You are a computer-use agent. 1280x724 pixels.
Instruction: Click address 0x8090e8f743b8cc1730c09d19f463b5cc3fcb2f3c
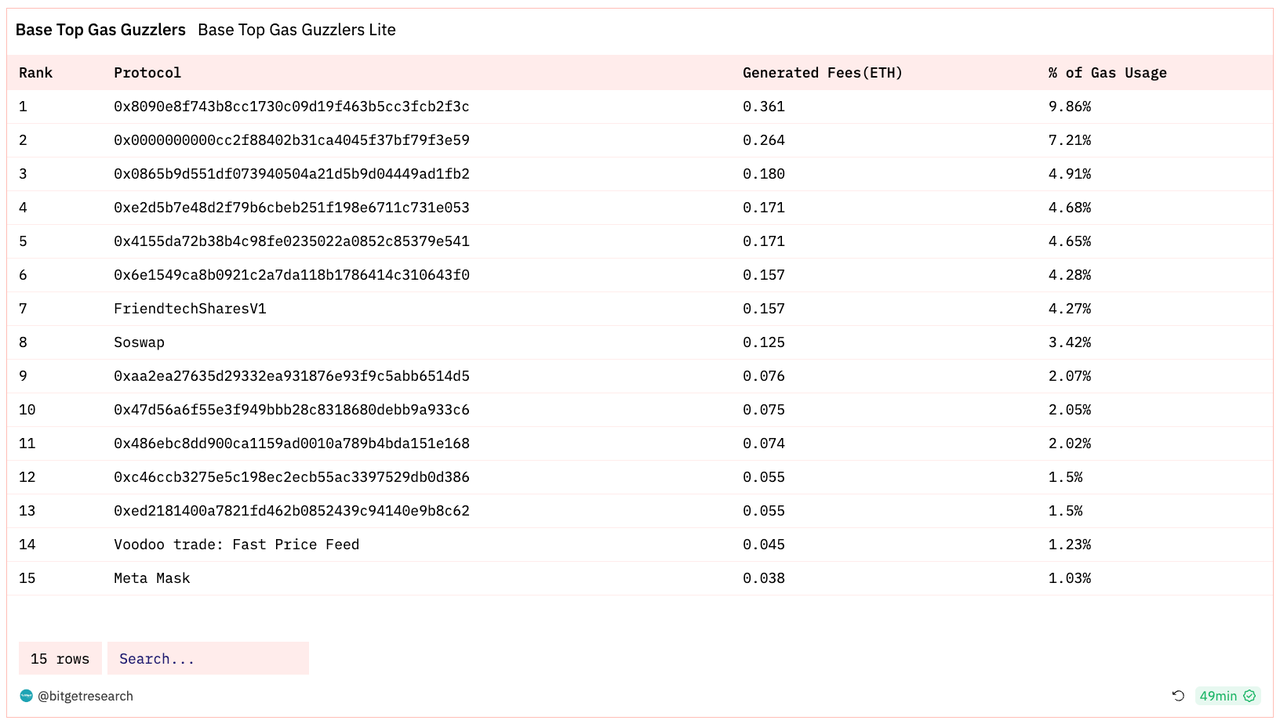click(x=292, y=106)
